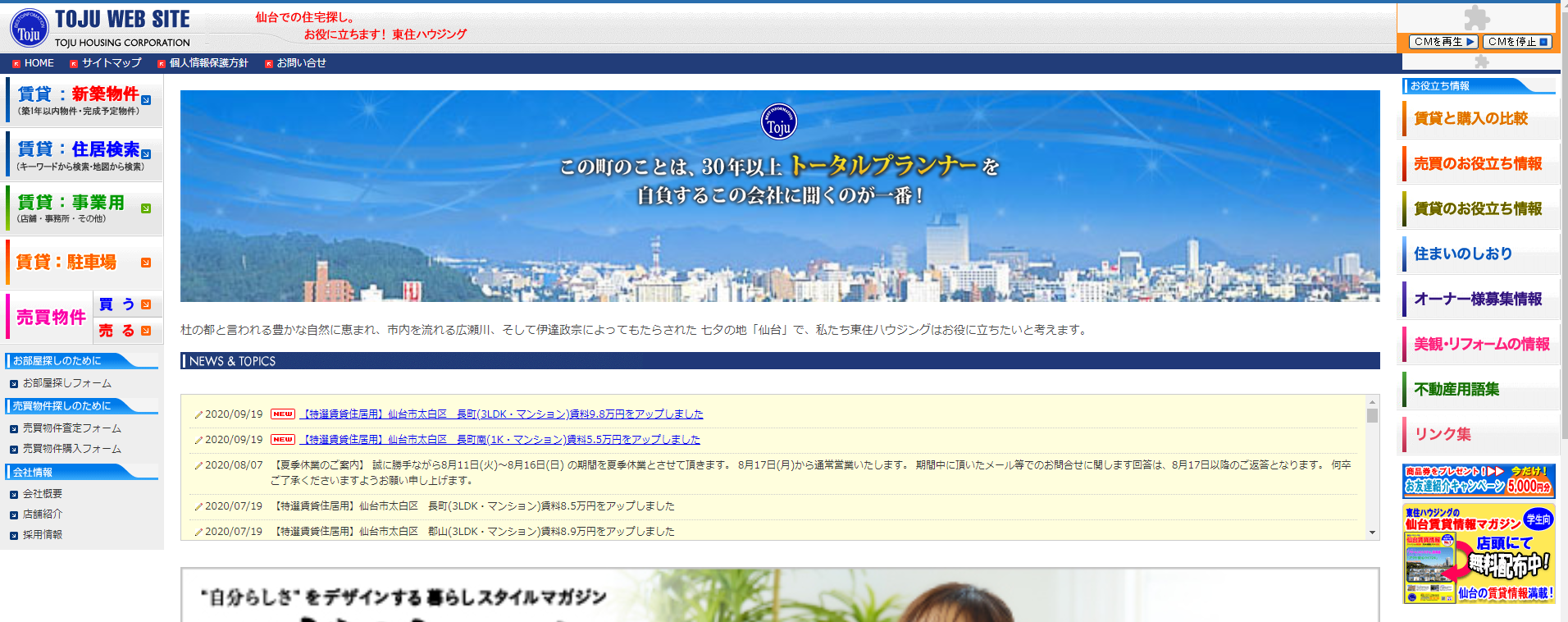Open the 賃貸と購入の比較 button
Screen dimensions: 1568x622
coord(1479,118)
